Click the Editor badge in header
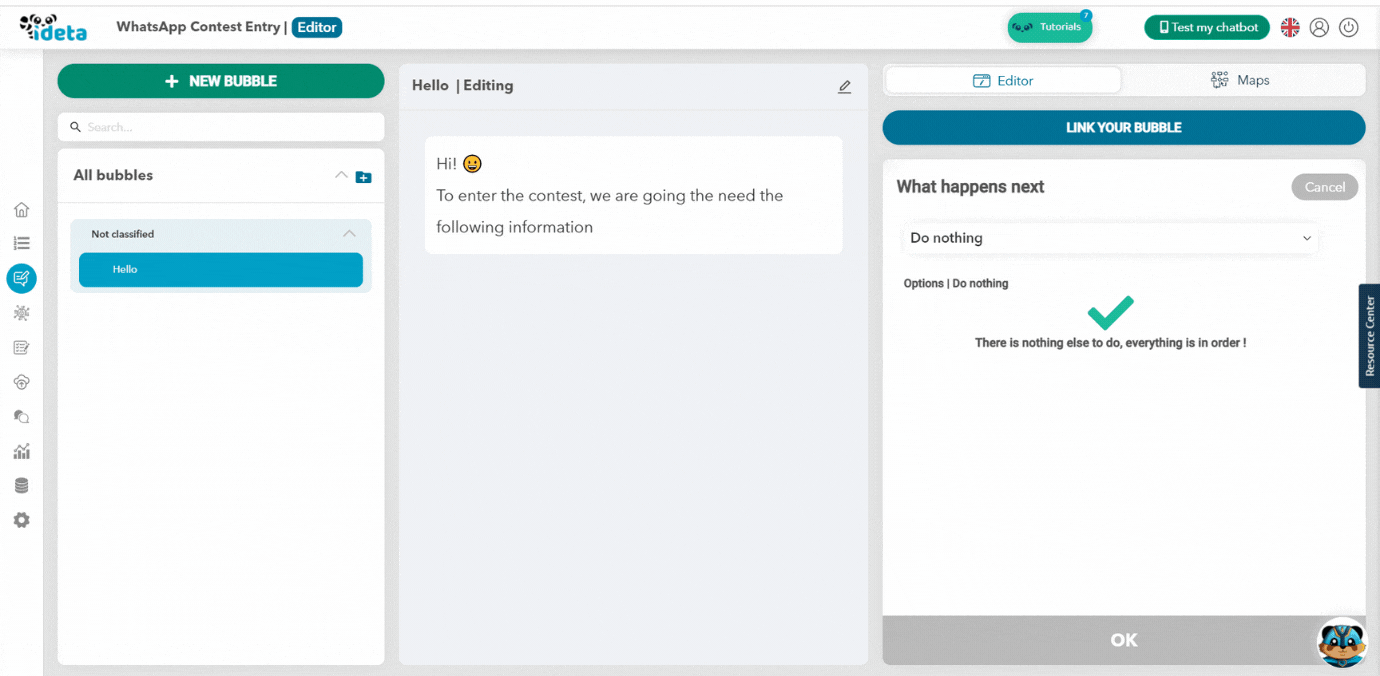 (x=317, y=27)
